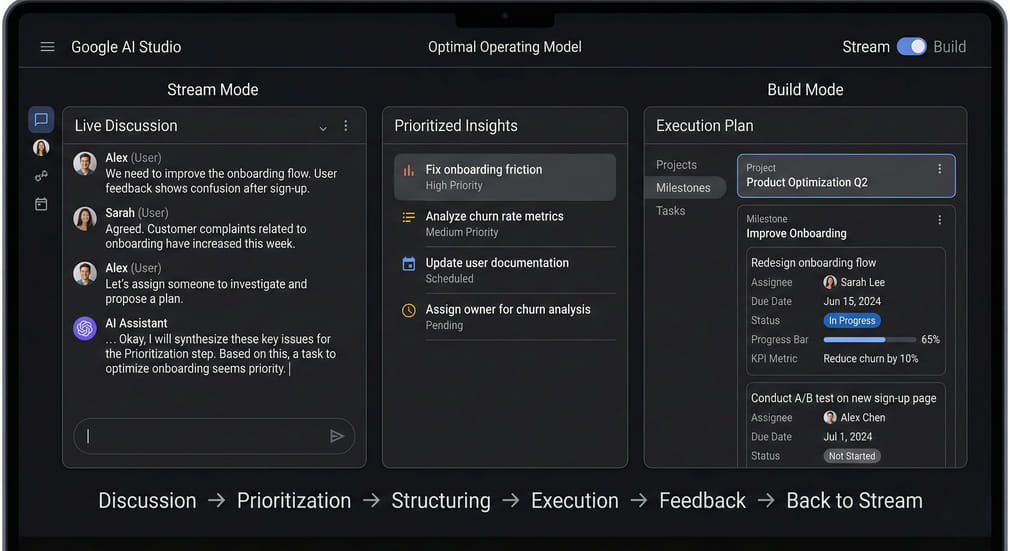Click the In Progress status badge
1010x551 pixels.
tap(852, 321)
